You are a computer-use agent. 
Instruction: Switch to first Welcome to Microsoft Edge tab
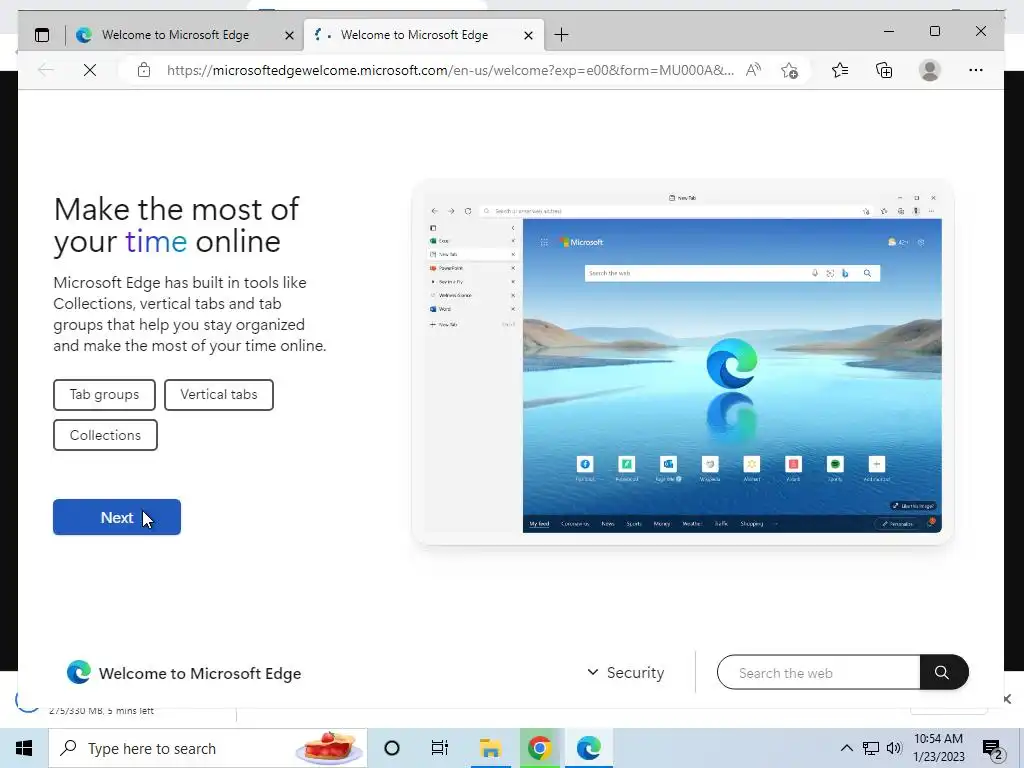[x=185, y=35]
